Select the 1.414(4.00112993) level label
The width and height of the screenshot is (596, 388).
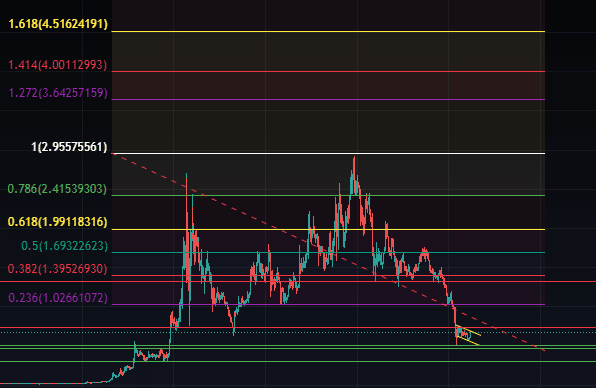(x=58, y=65)
